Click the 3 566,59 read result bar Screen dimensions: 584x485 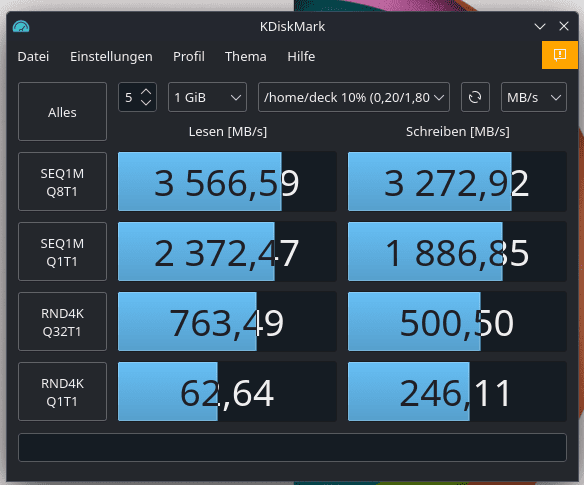227,182
